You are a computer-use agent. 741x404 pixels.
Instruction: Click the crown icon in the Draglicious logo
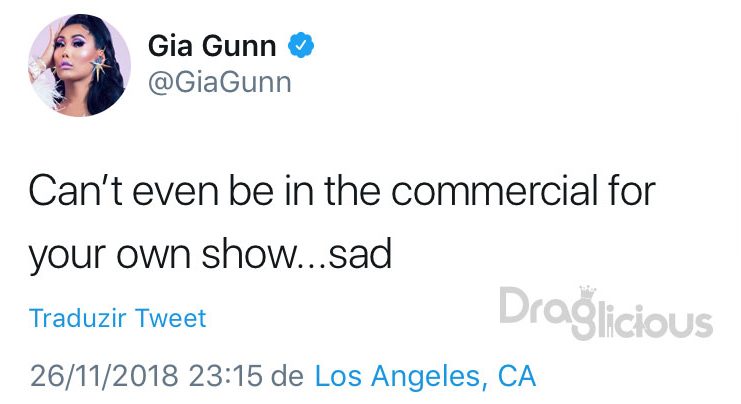(587, 292)
